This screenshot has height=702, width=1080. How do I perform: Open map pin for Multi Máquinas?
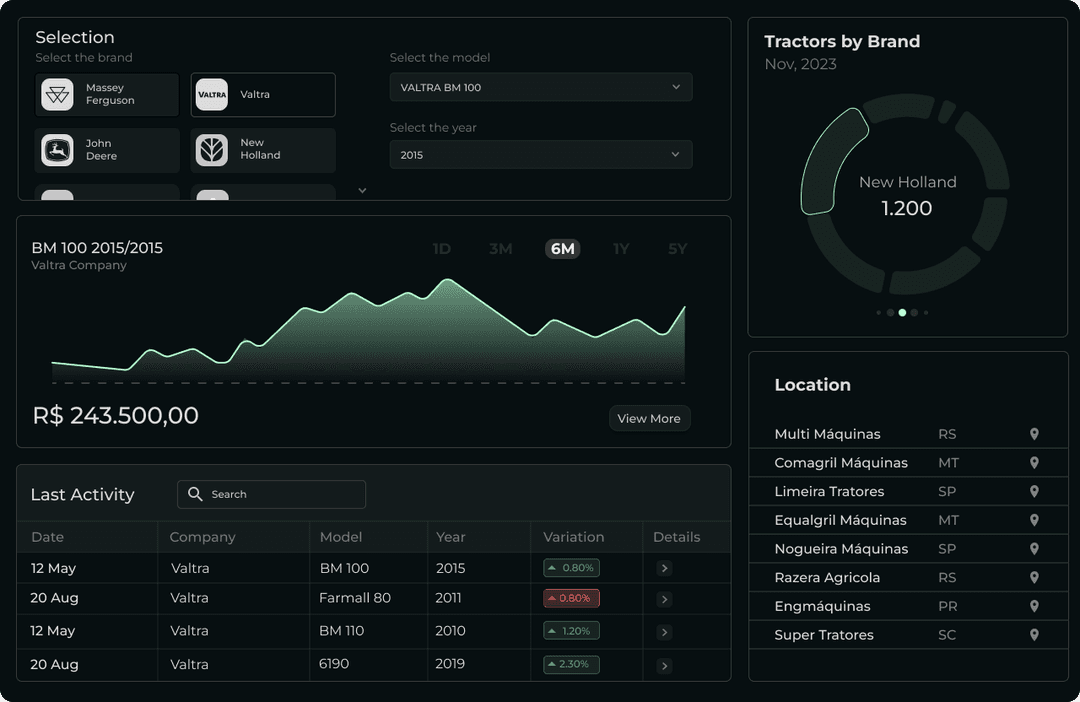(1034, 434)
